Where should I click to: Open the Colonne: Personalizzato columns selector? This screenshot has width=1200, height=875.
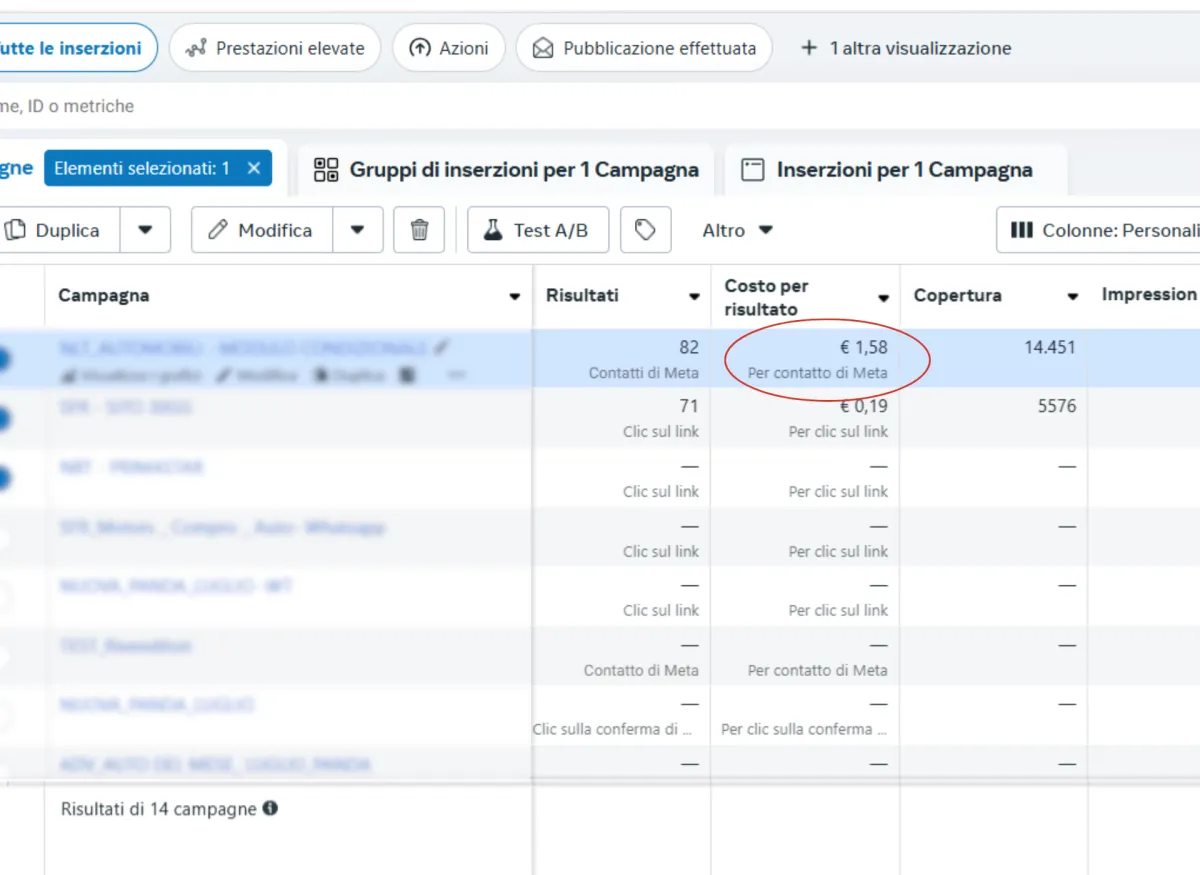click(1100, 230)
